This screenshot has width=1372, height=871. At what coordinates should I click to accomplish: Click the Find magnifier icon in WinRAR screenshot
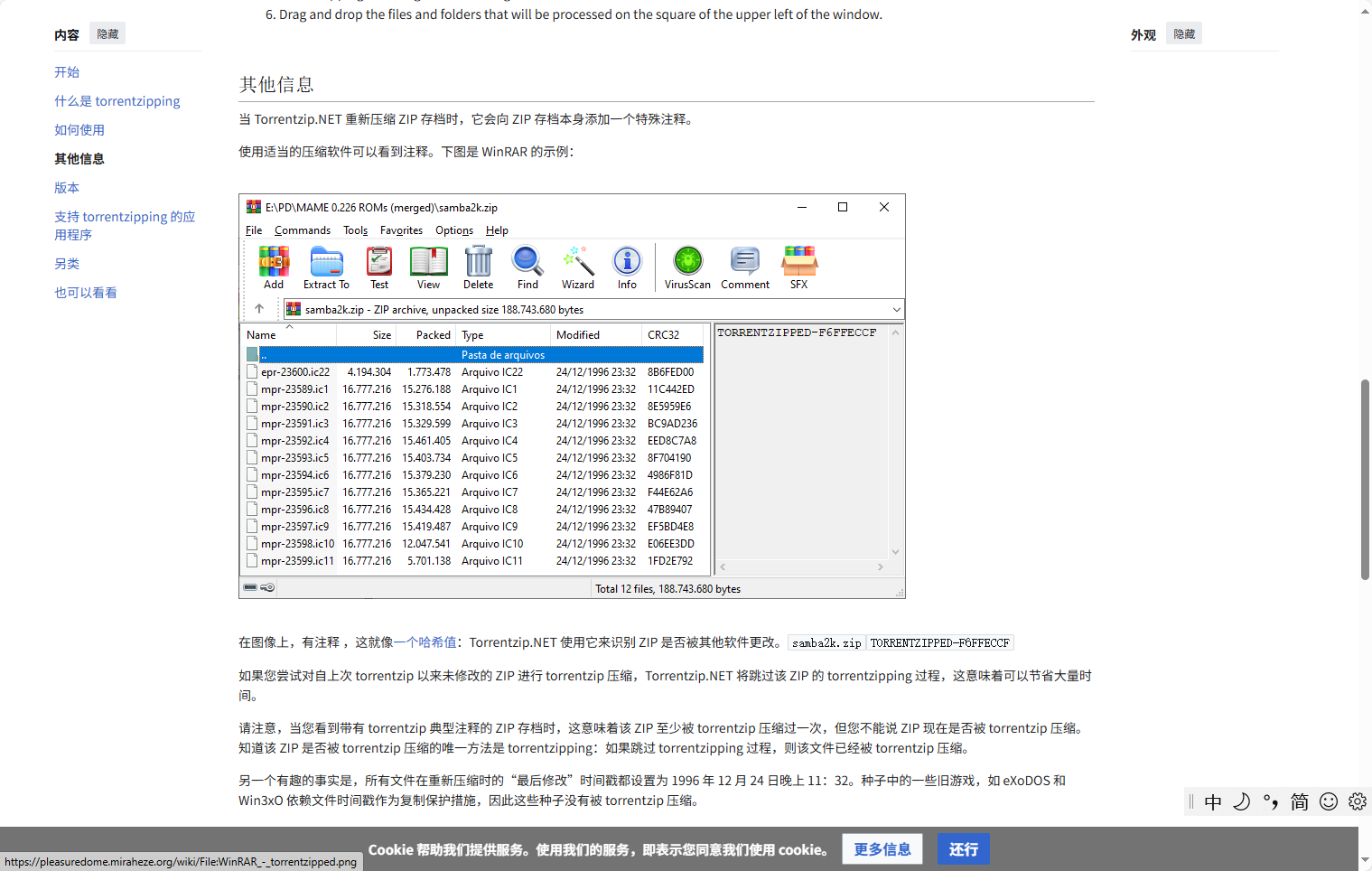click(x=527, y=267)
